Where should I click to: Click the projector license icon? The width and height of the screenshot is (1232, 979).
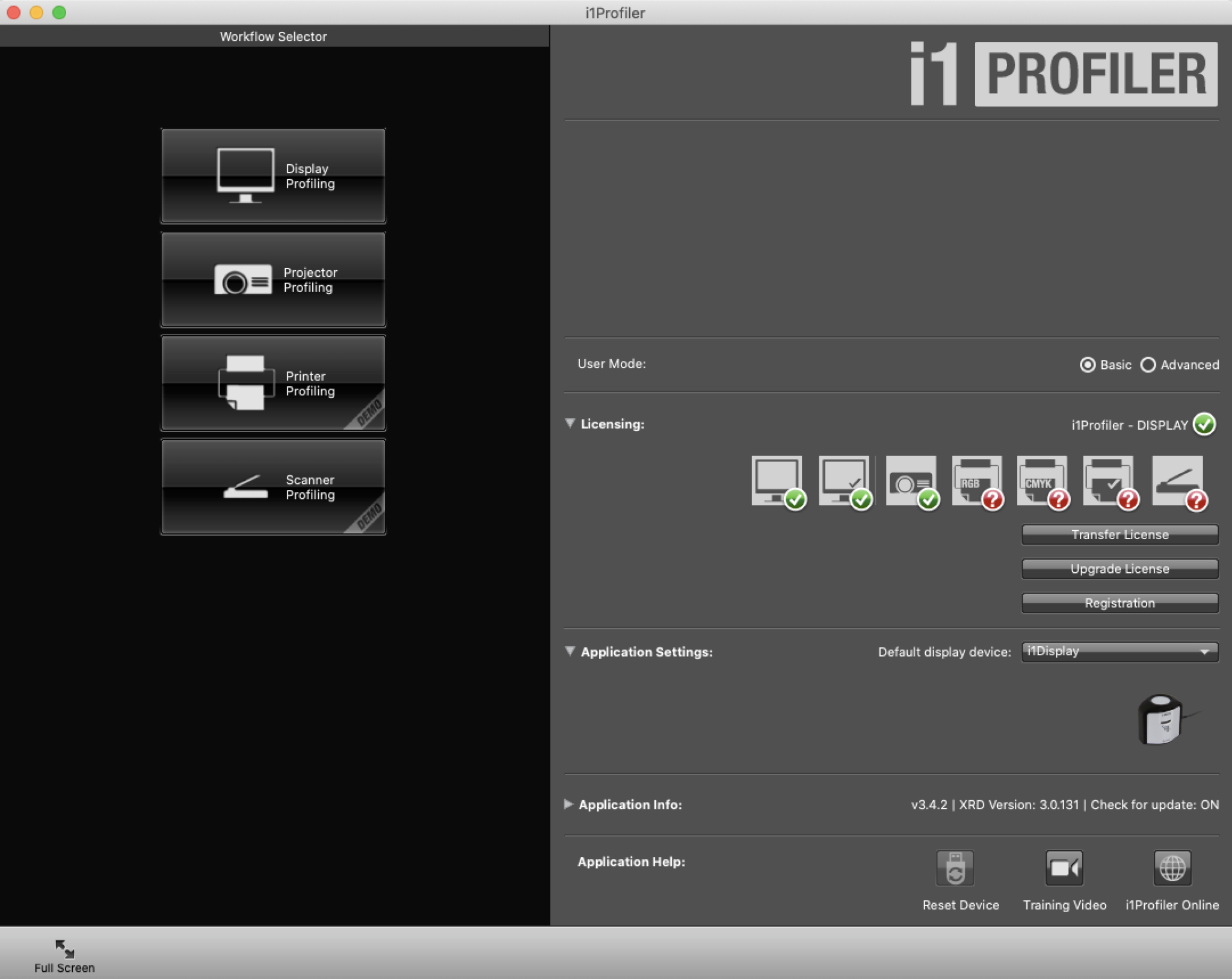tap(911, 481)
